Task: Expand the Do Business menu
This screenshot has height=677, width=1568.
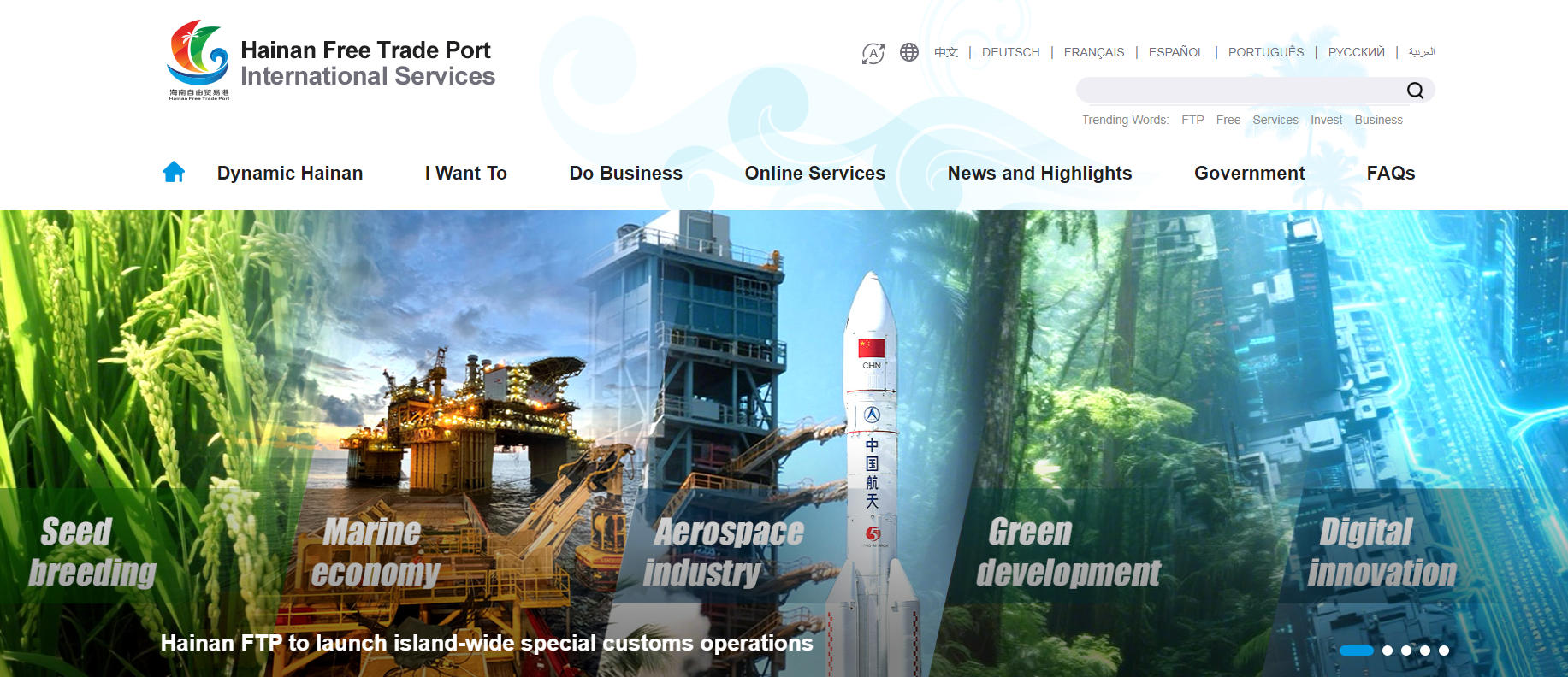Action: click(625, 174)
